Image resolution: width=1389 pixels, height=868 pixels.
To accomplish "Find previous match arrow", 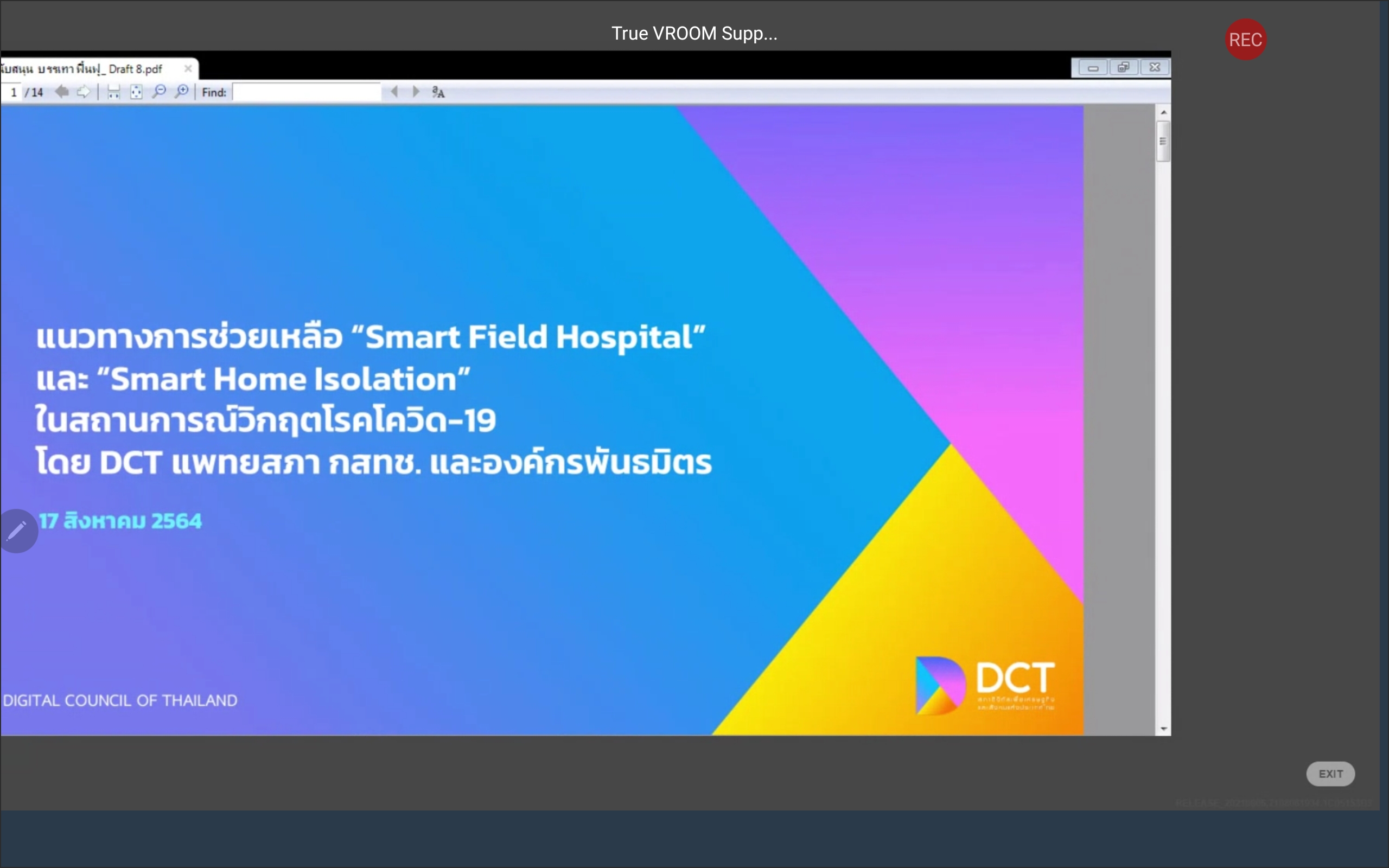I will [x=394, y=92].
